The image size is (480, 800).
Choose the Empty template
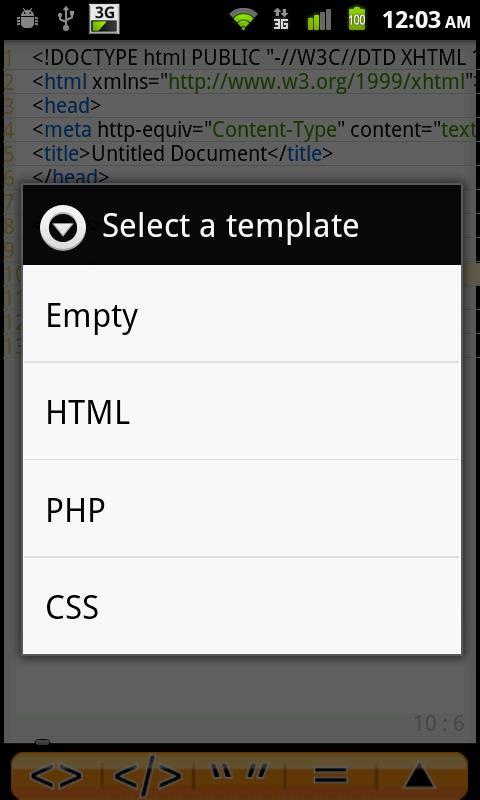tap(242, 313)
